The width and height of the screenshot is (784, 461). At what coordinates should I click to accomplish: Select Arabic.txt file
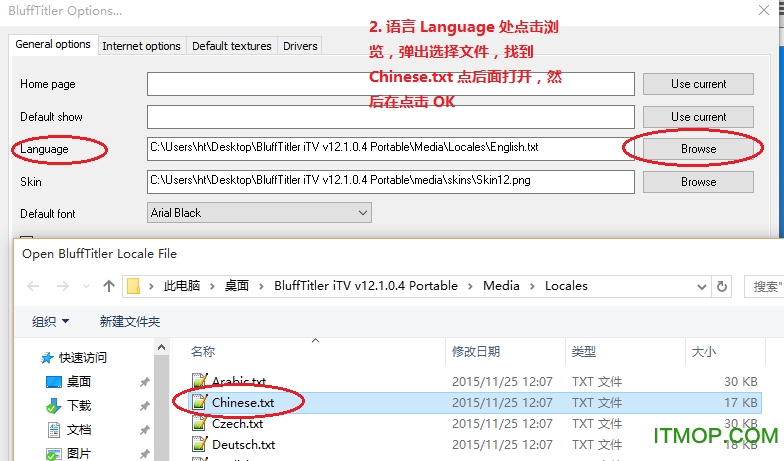point(239,382)
